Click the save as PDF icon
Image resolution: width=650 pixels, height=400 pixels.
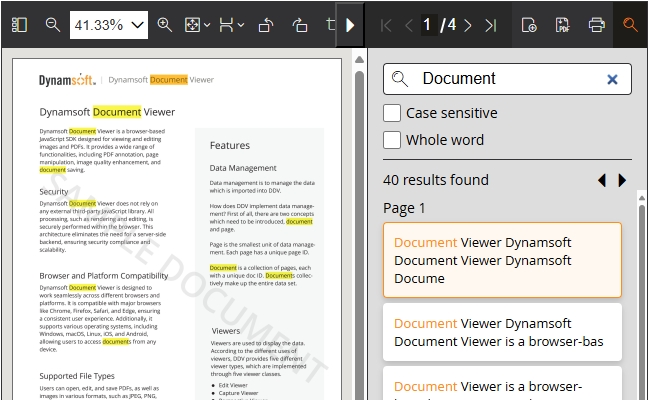[x=563, y=25]
